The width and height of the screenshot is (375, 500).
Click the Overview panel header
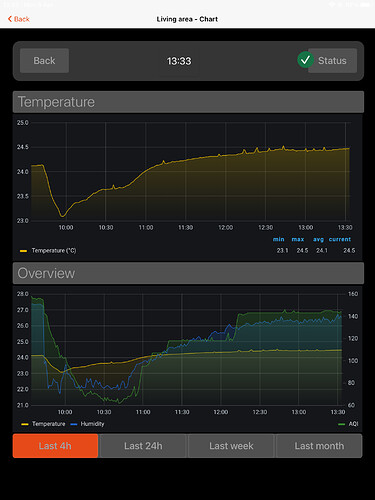(188, 273)
